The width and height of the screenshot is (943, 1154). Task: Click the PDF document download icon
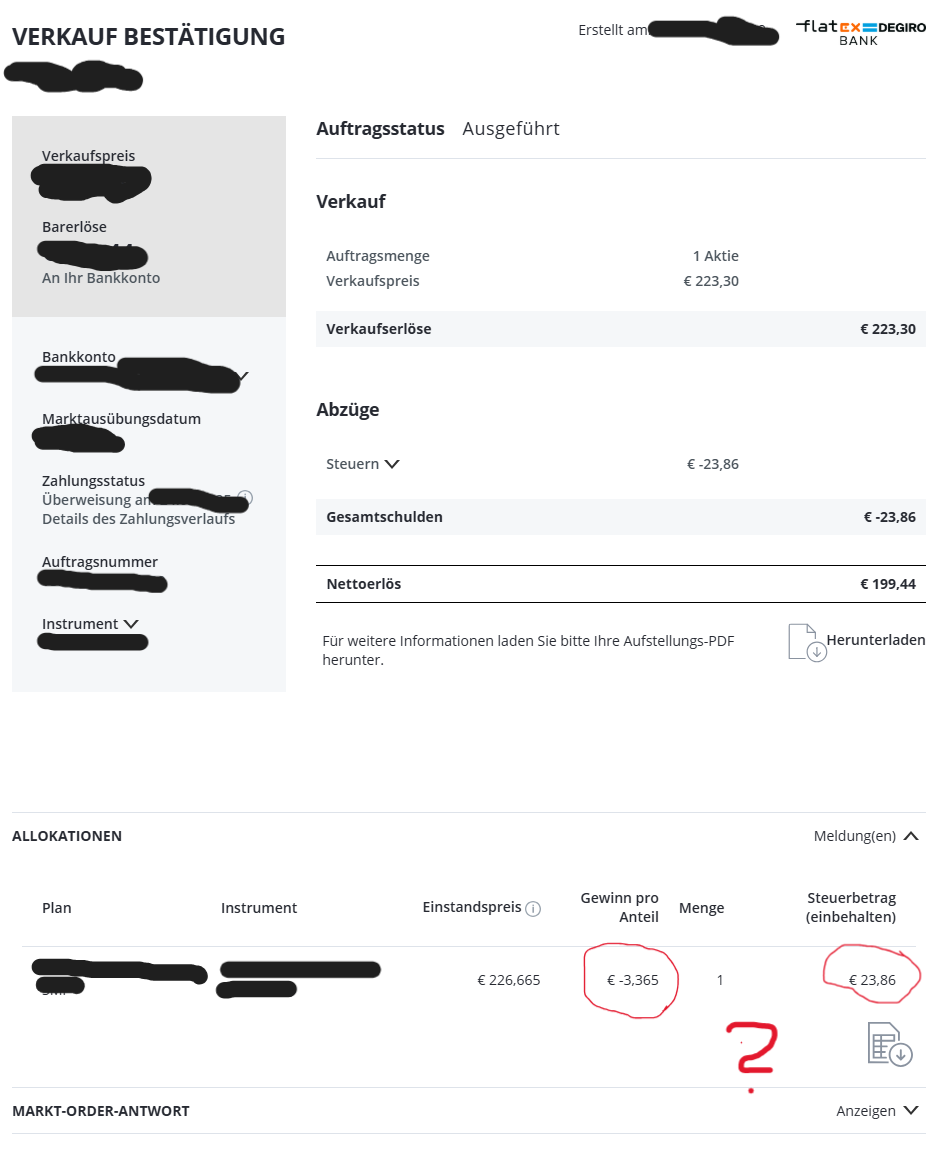[x=806, y=642]
